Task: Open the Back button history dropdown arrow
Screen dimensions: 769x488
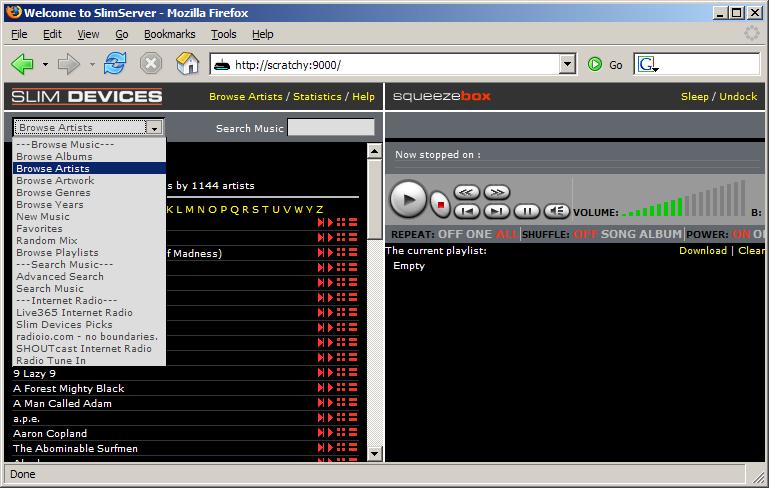Action: point(45,64)
